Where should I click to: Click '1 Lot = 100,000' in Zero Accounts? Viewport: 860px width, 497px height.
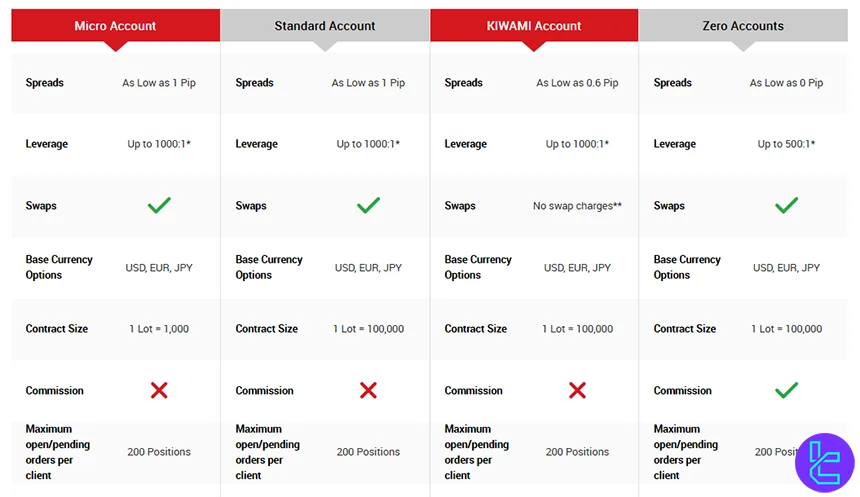pyautogui.click(x=787, y=329)
